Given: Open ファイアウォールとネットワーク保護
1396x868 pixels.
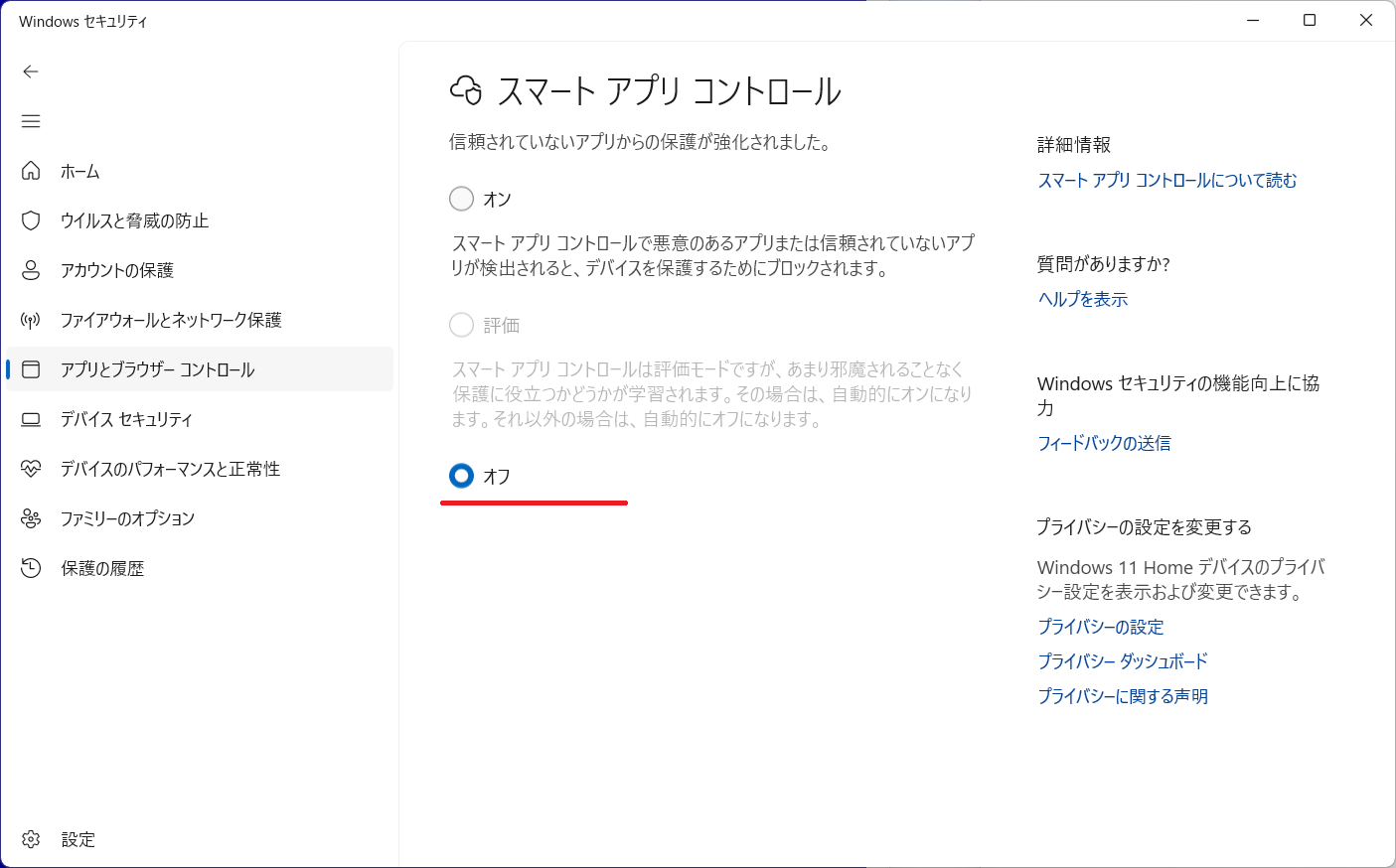Looking at the screenshot, I should 200,320.
